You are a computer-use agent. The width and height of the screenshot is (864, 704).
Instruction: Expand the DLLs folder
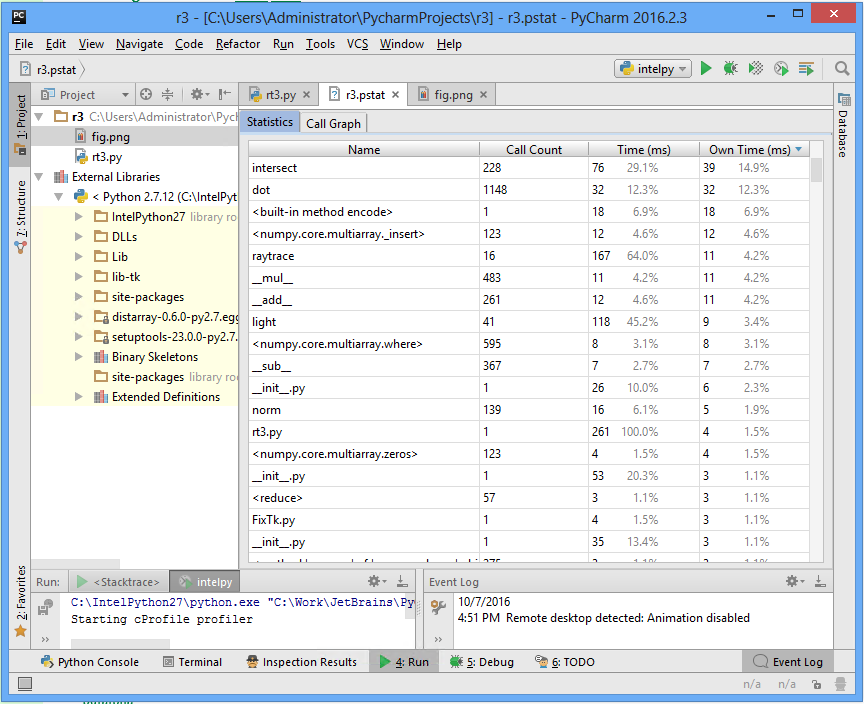(x=79, y=236)
